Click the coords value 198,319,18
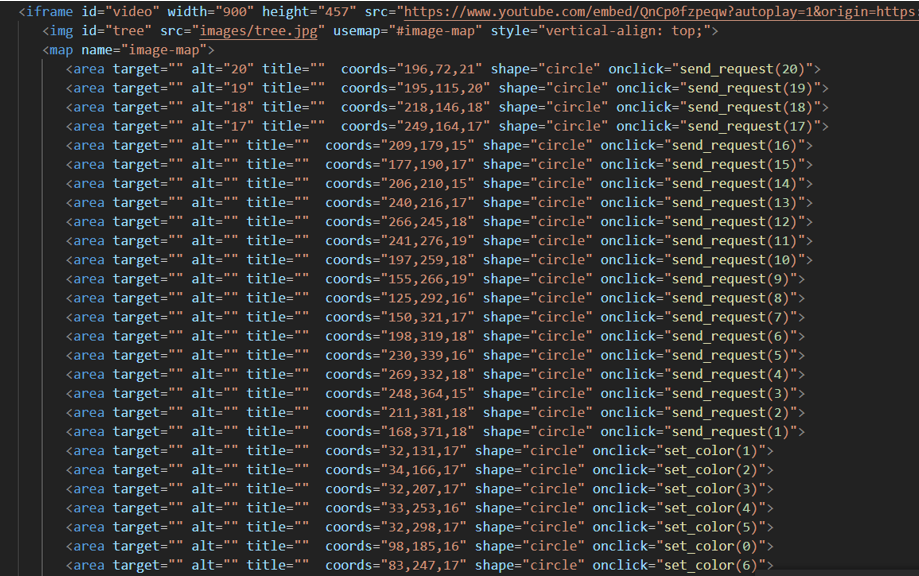 (x=427, y=336)
